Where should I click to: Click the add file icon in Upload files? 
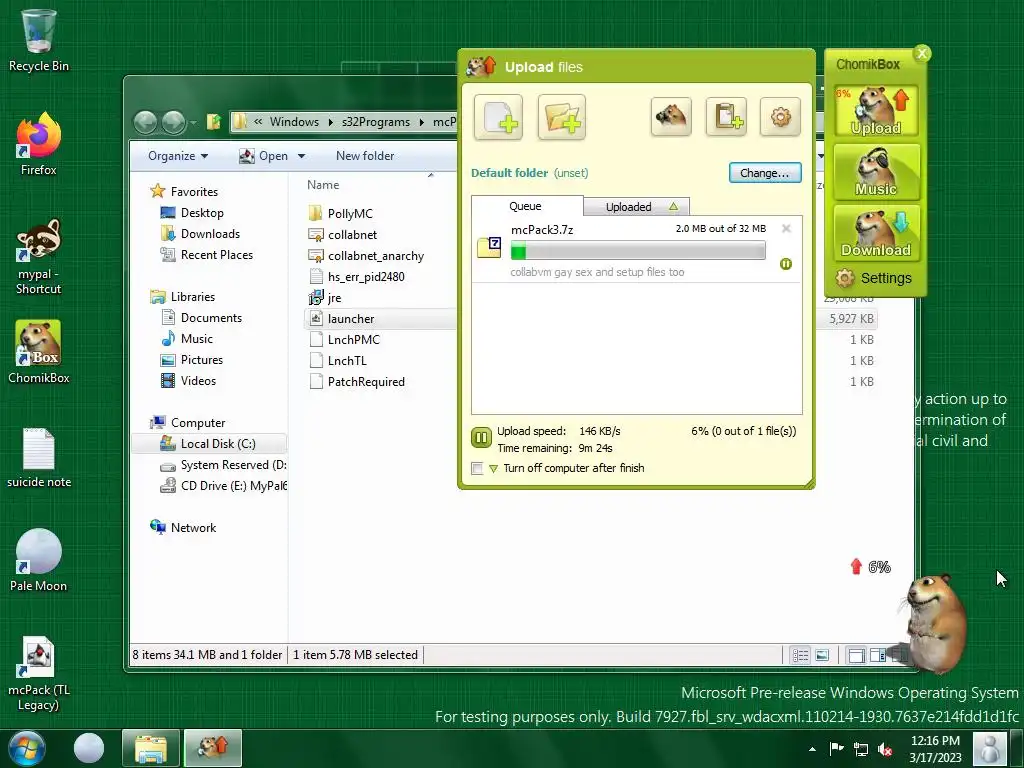498,117
